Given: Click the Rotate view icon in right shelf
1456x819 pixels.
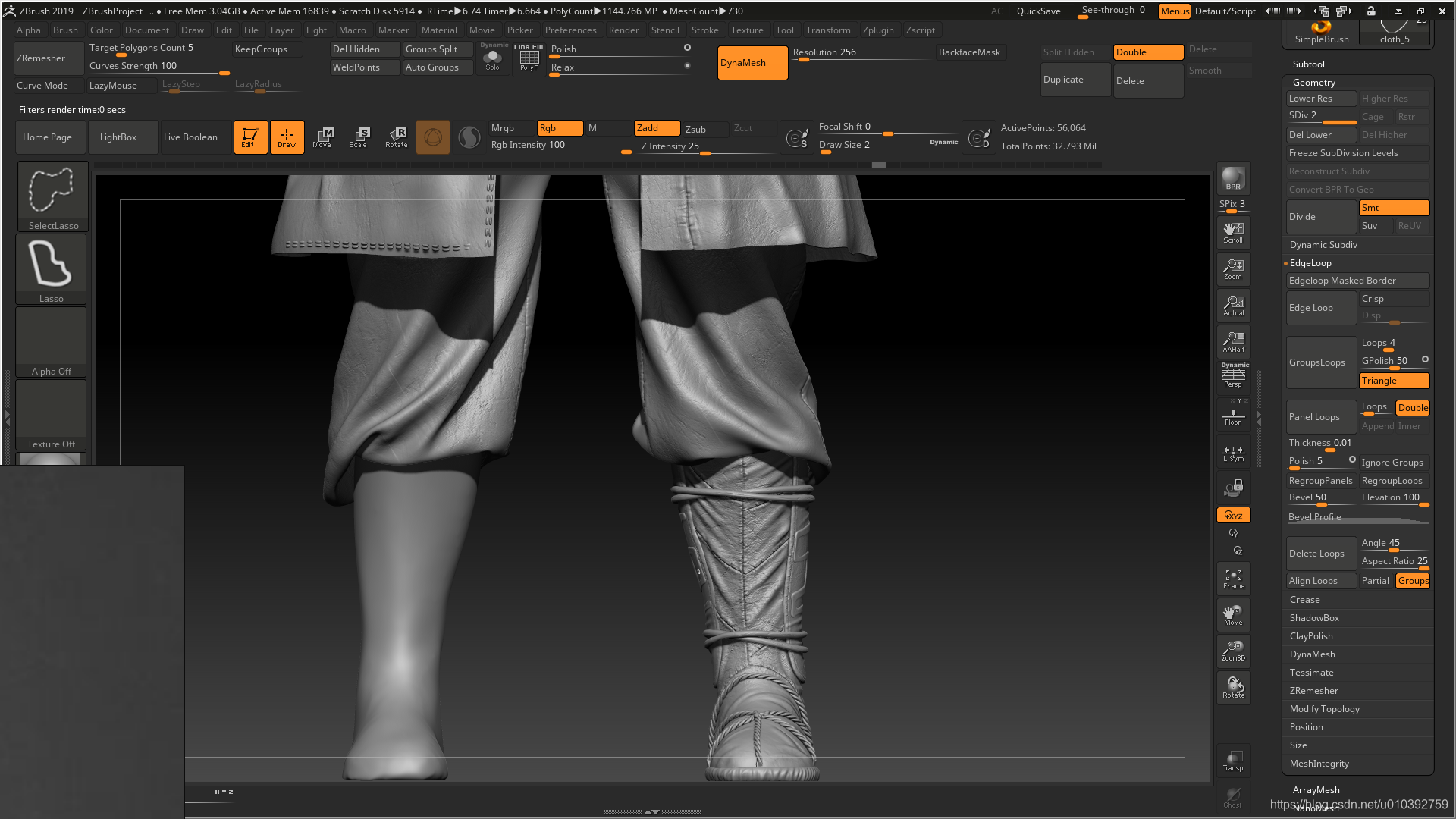Looking at the screenshot, I should [x=1233, y=688].
